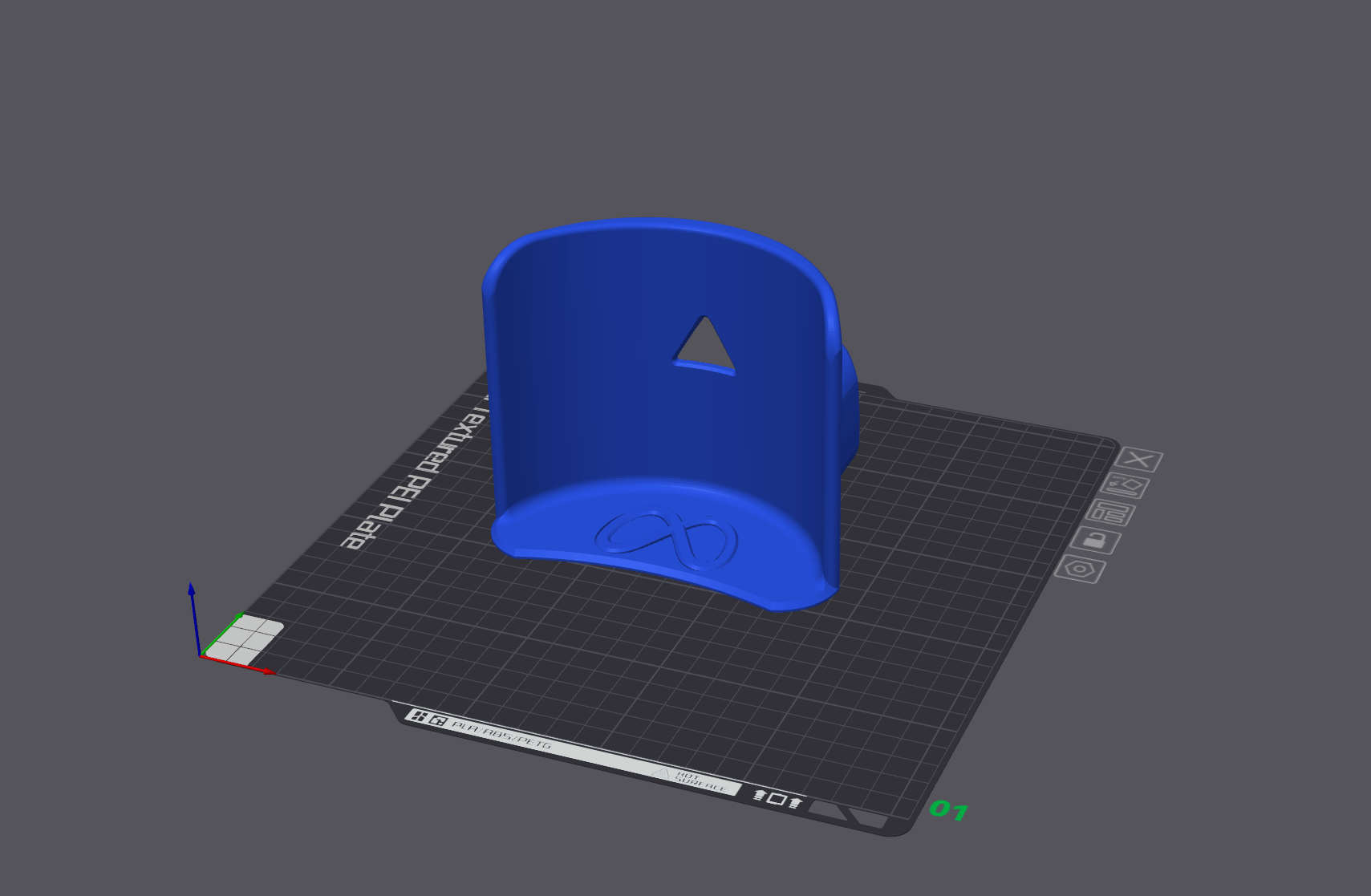Click the remove-all-objects X icon beside plate

pos(1138,460)
